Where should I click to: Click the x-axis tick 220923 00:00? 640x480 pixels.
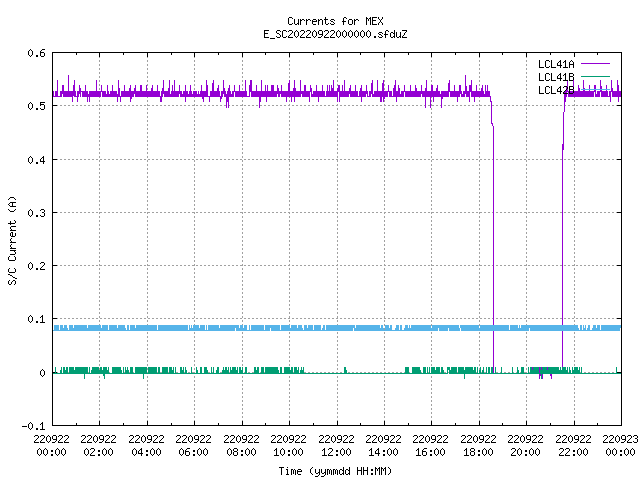[x=620, y=445]
